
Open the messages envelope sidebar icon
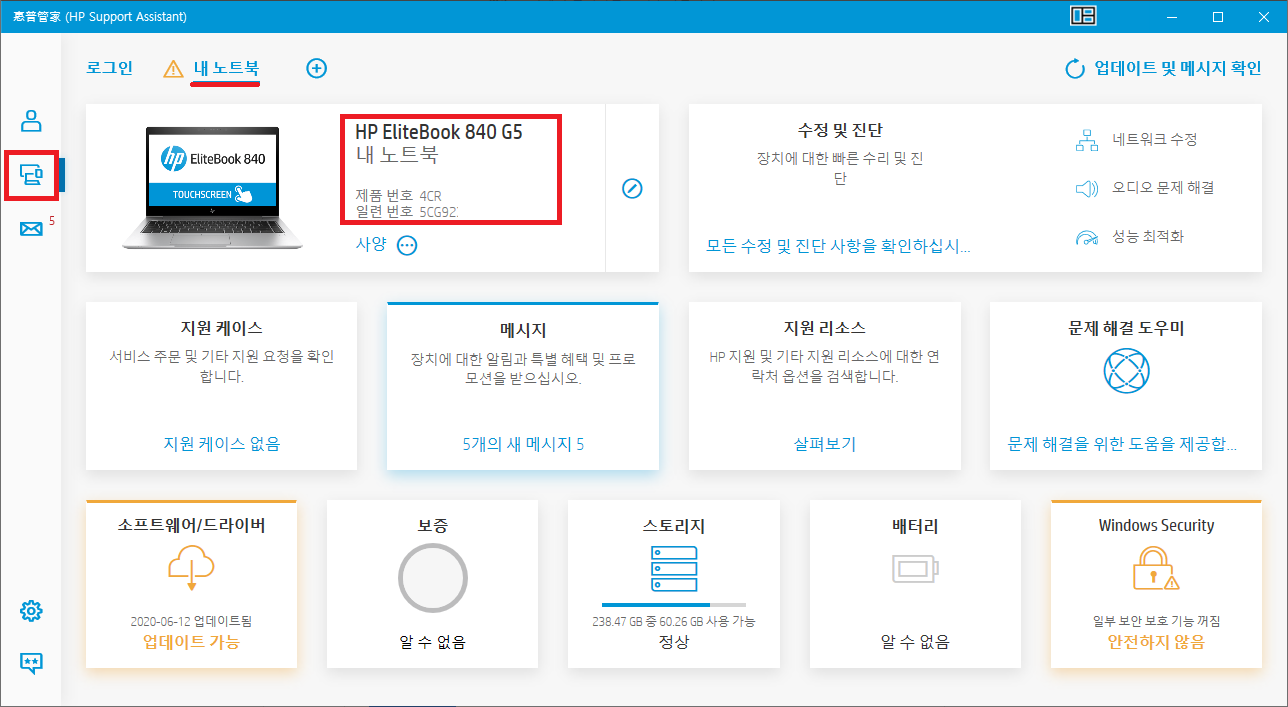[x=31, y=229]
